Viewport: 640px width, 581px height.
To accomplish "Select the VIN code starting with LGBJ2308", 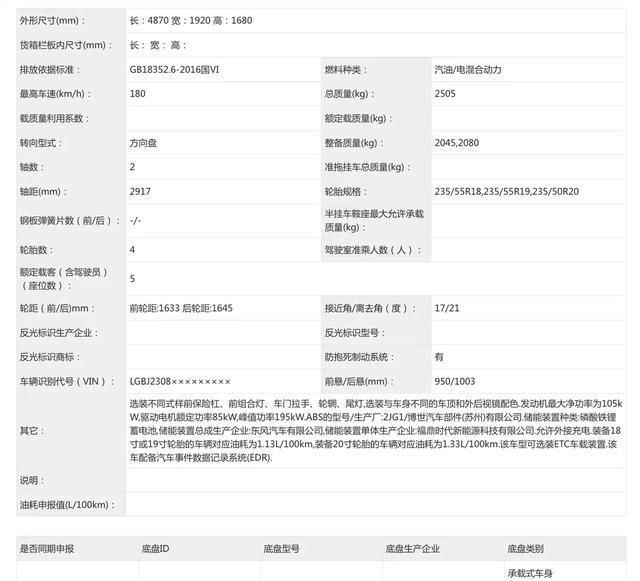I will coord(179,382).
